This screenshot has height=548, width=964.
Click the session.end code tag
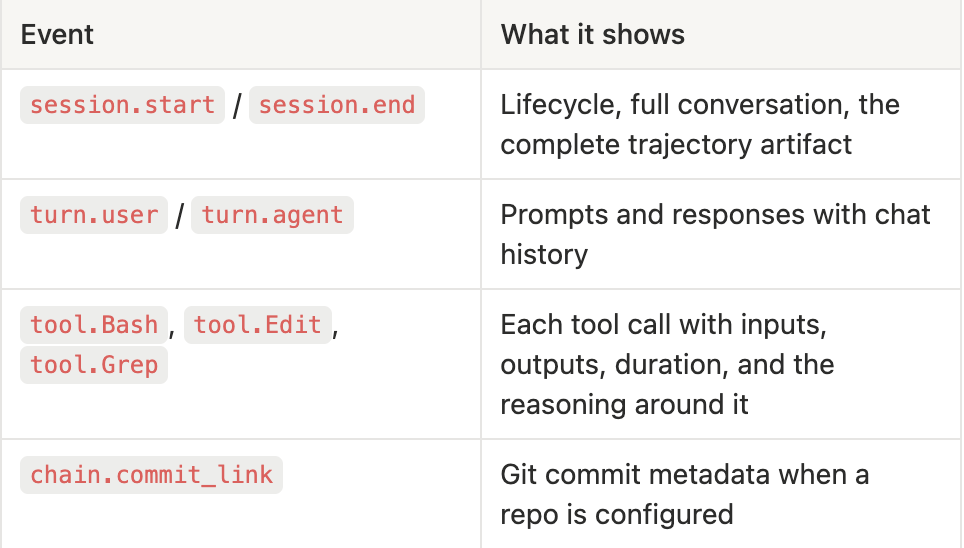click(337, 105)
